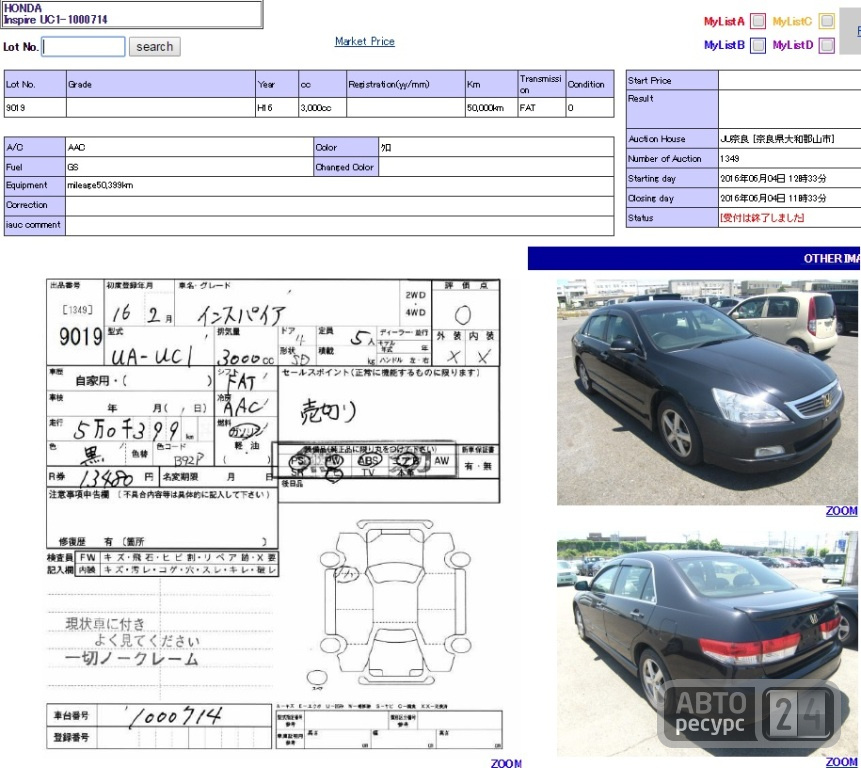This screenshot has height=768, width=861.
Task: Select 'mileage50,399km' equipment text
Action: point(100,186)
